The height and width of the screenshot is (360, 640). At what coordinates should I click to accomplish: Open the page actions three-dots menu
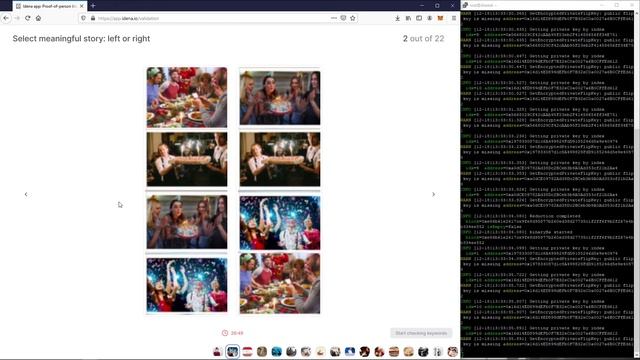tap(334, 18)
